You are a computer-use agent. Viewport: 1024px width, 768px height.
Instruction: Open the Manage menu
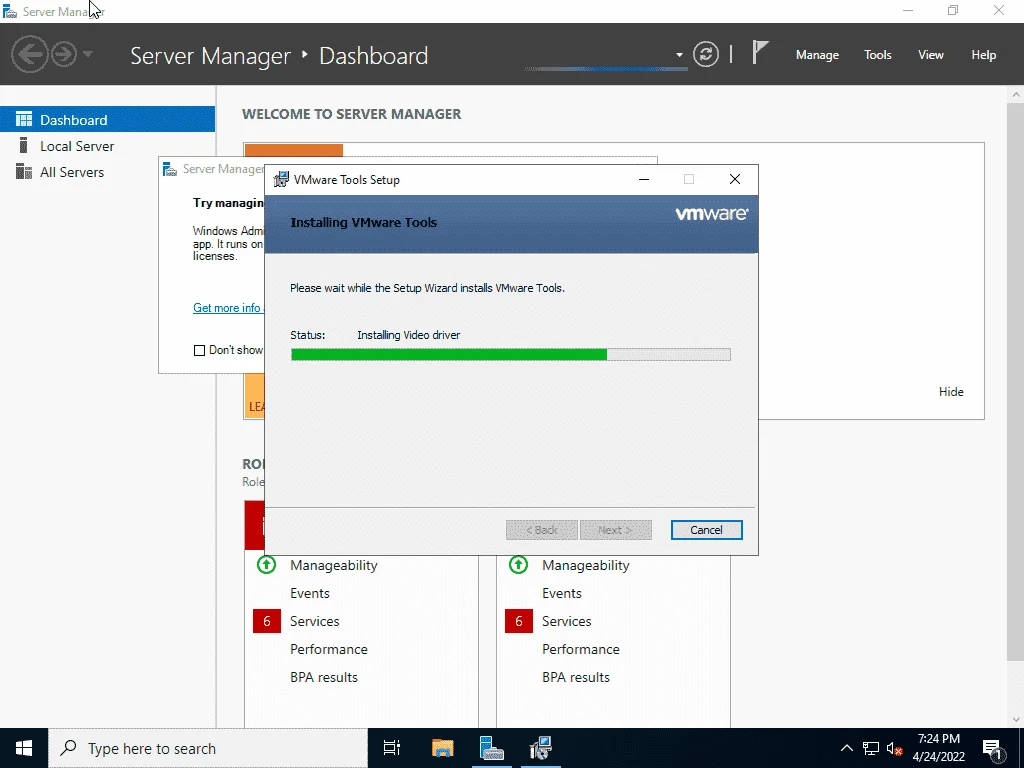[817, 55]
